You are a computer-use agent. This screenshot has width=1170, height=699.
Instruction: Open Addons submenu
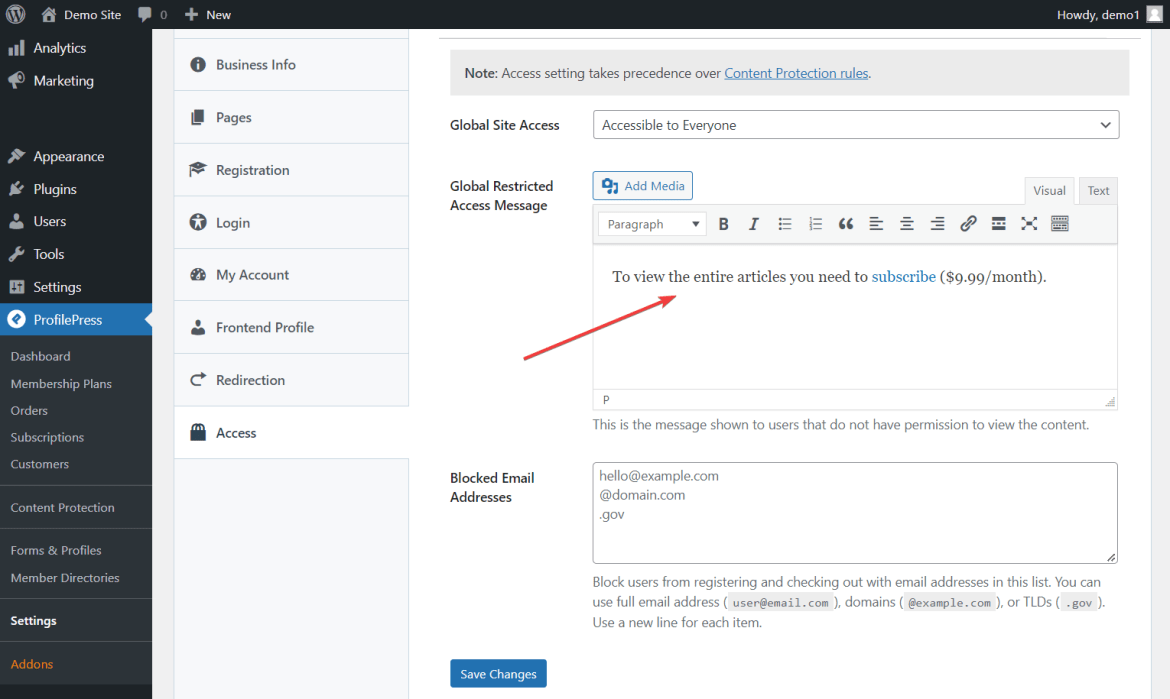(x=31, y=664)
